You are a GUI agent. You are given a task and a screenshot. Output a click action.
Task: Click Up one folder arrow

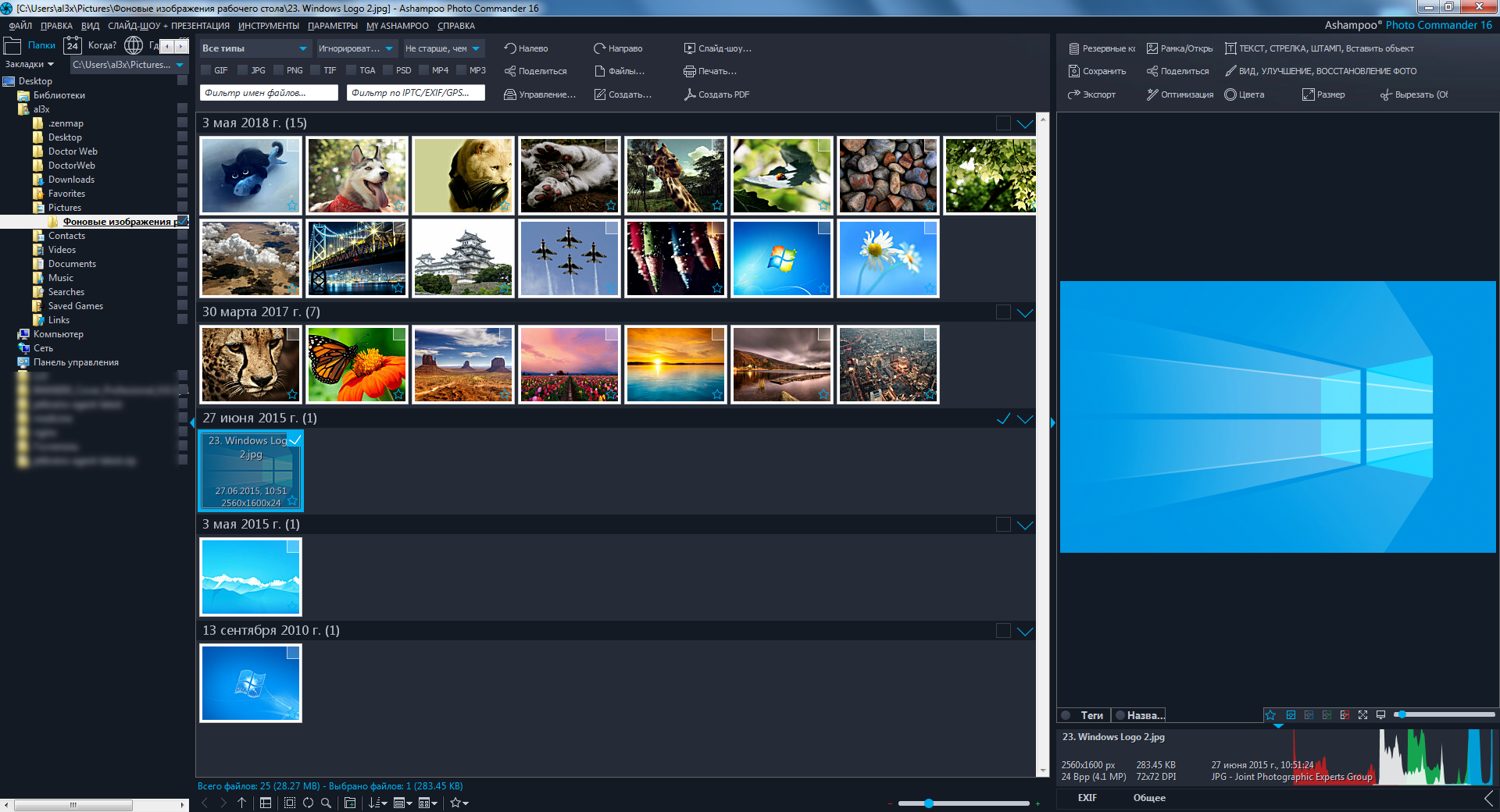(x=242, y=803)
